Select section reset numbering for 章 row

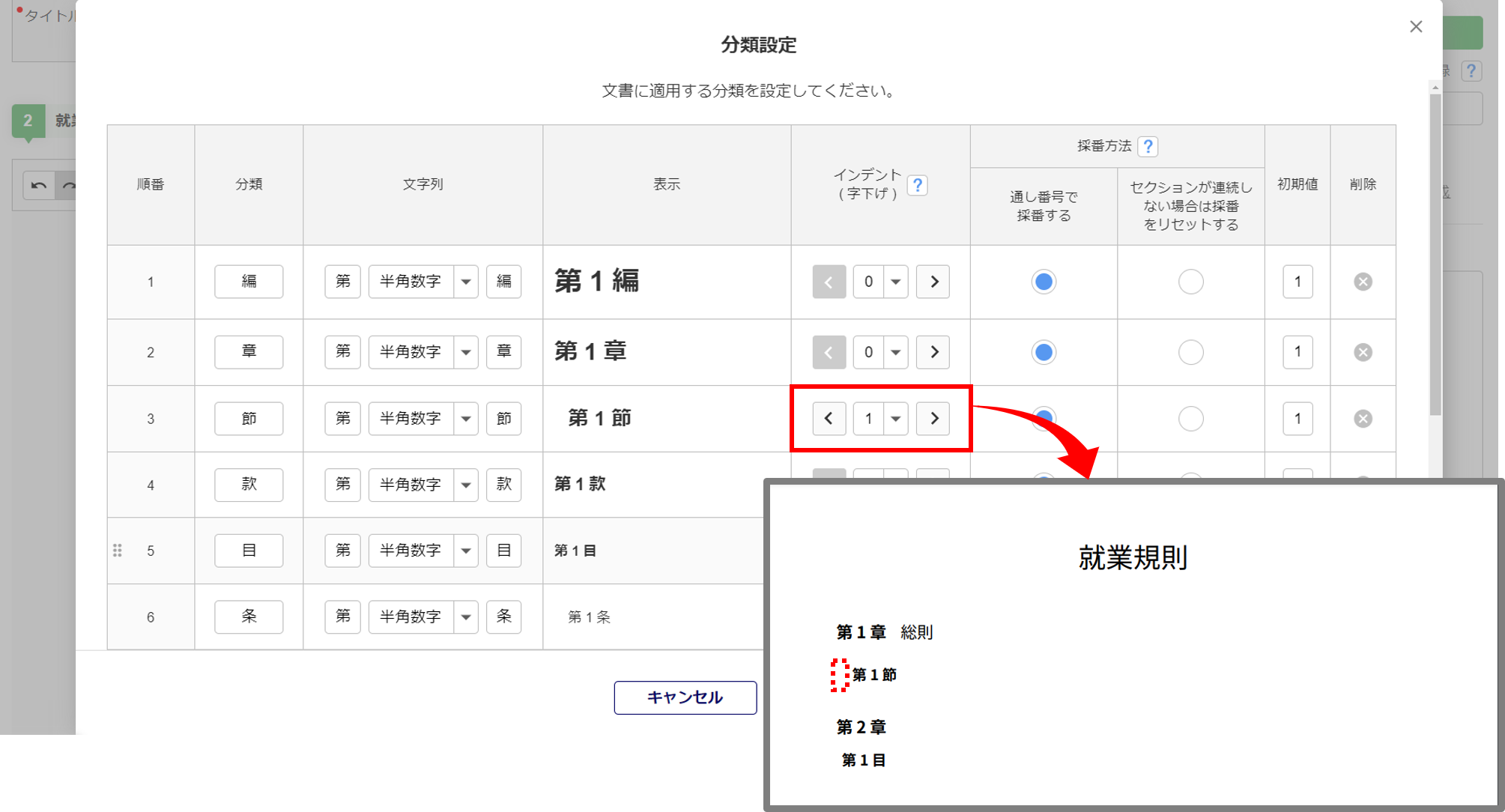(x=1190, y=352)
